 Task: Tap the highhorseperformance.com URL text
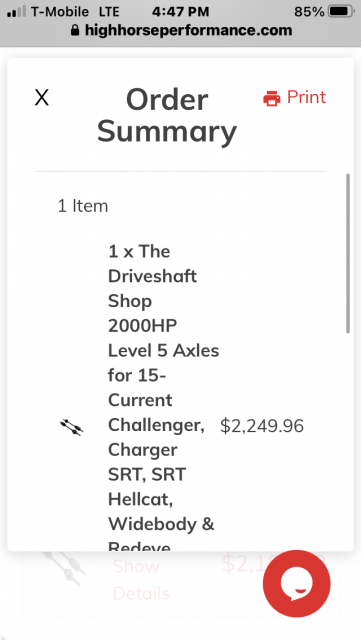pyautogui.click(x=188, y=30)
